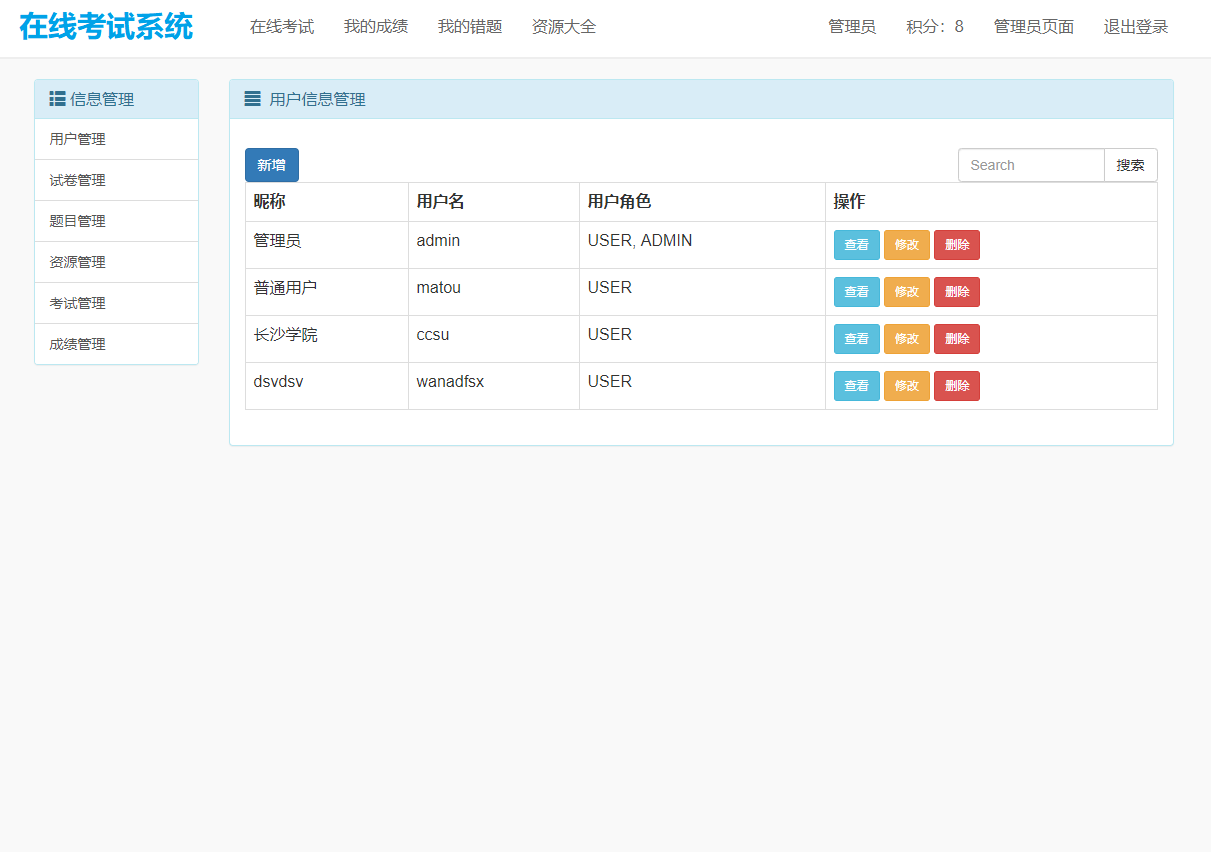Go to the 管理员页面 link
1211x852 pixels.
pyautogui.click(x=1033, y=27)
